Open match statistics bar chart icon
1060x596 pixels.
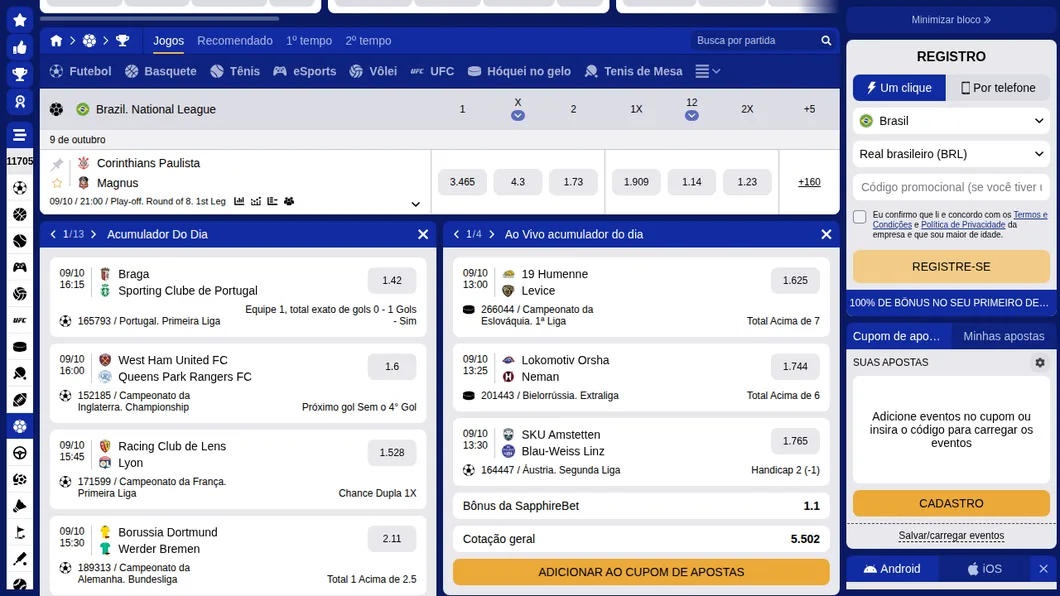click(x=239, y=201)
